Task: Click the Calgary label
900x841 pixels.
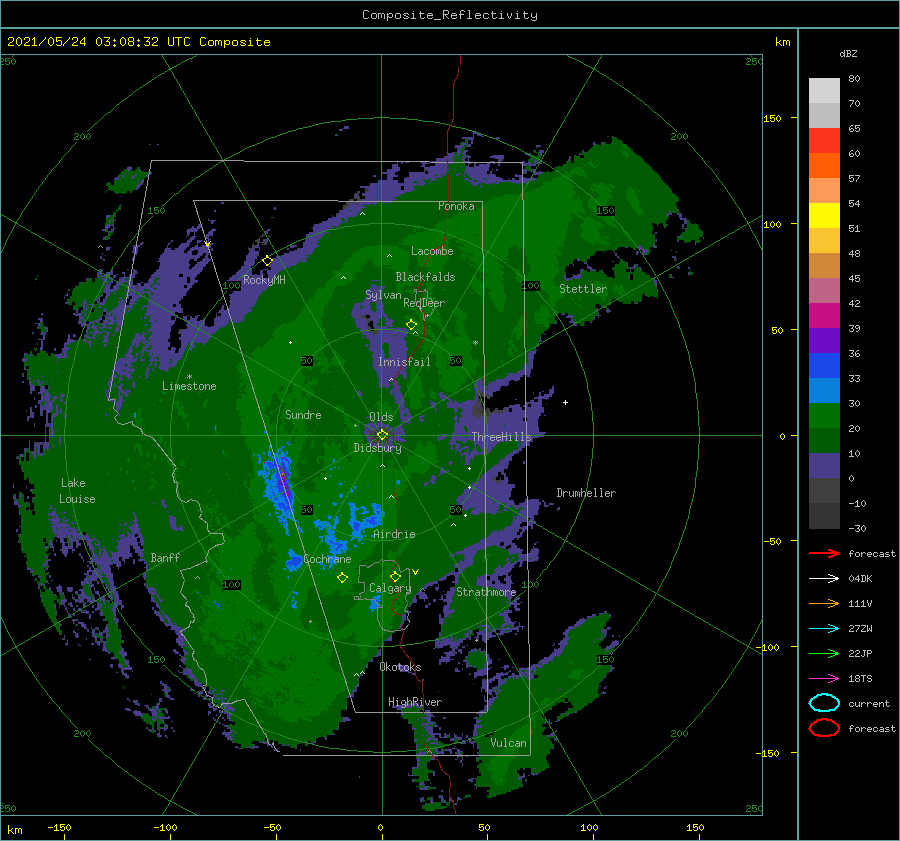Action: (390, 588)
